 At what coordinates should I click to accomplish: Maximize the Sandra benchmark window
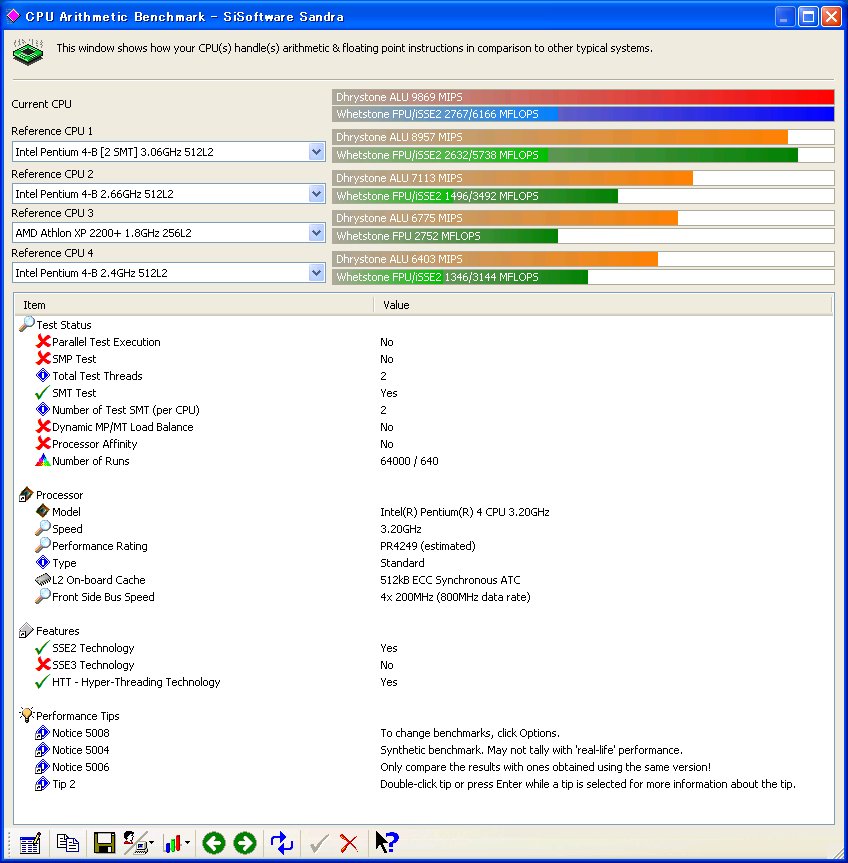coord(808,17)
